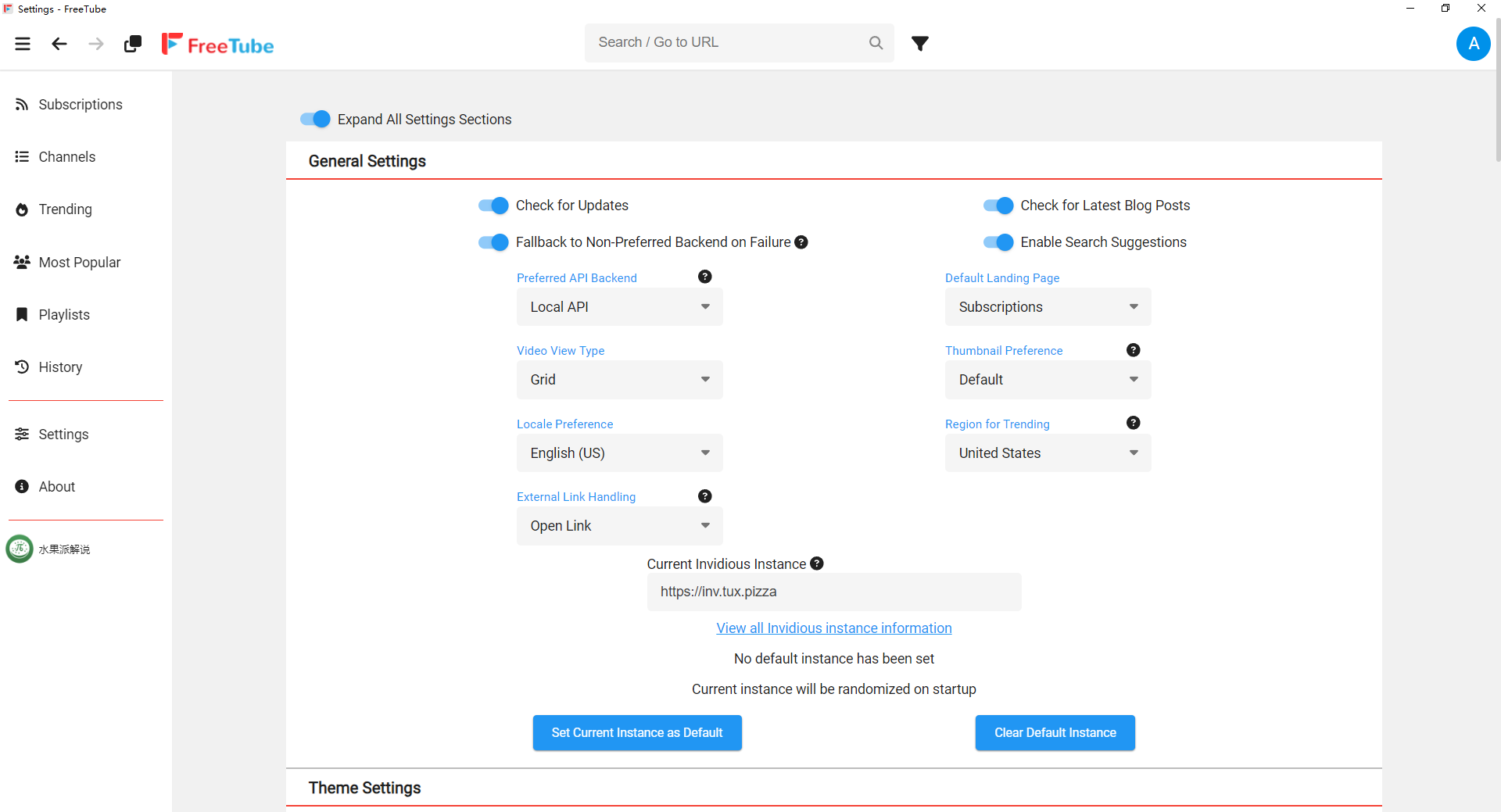The image size is (1501, 812).
Task: Show help for External Link Handling
Action: 704,496
